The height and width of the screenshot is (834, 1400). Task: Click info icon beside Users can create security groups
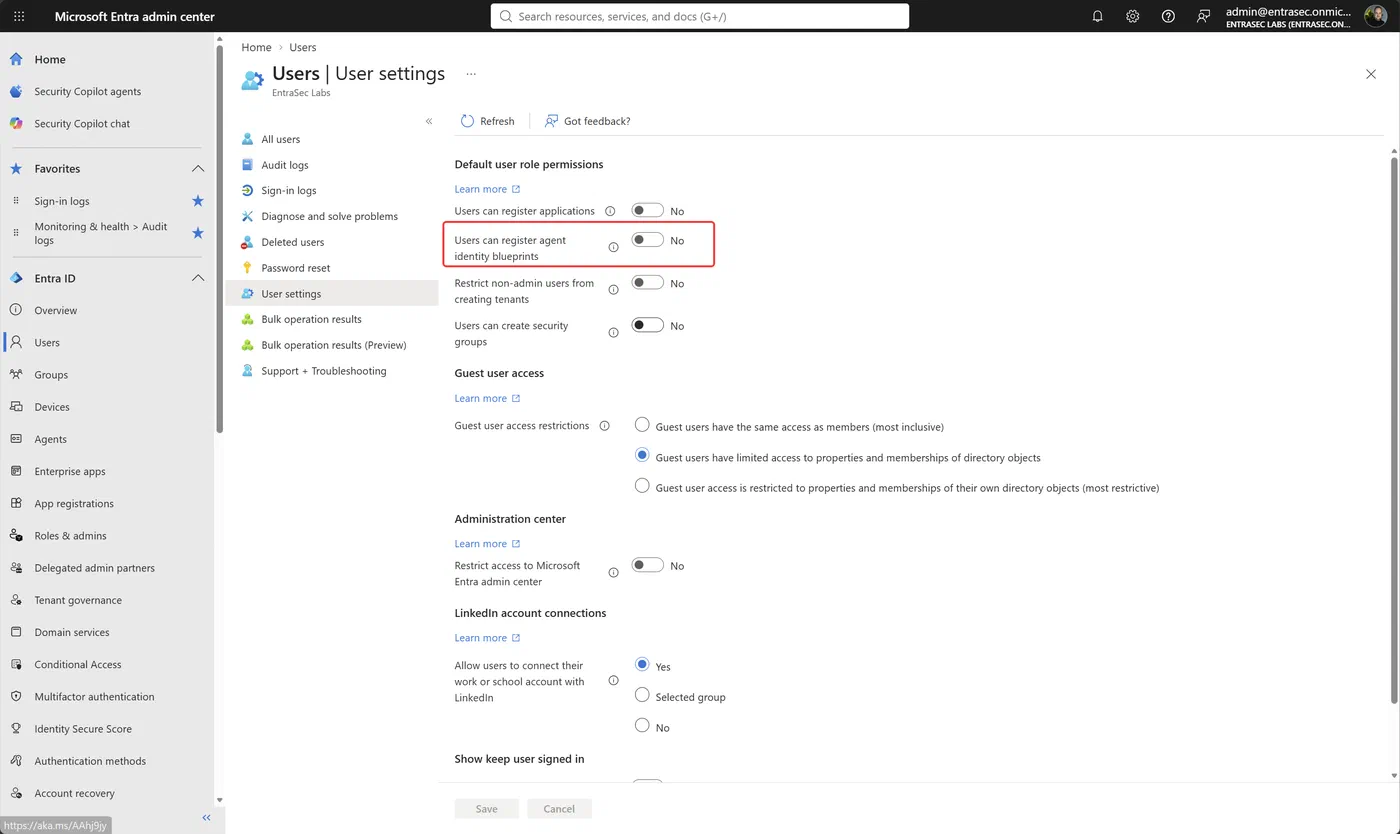pyautogui.click(x=613, y=333)
